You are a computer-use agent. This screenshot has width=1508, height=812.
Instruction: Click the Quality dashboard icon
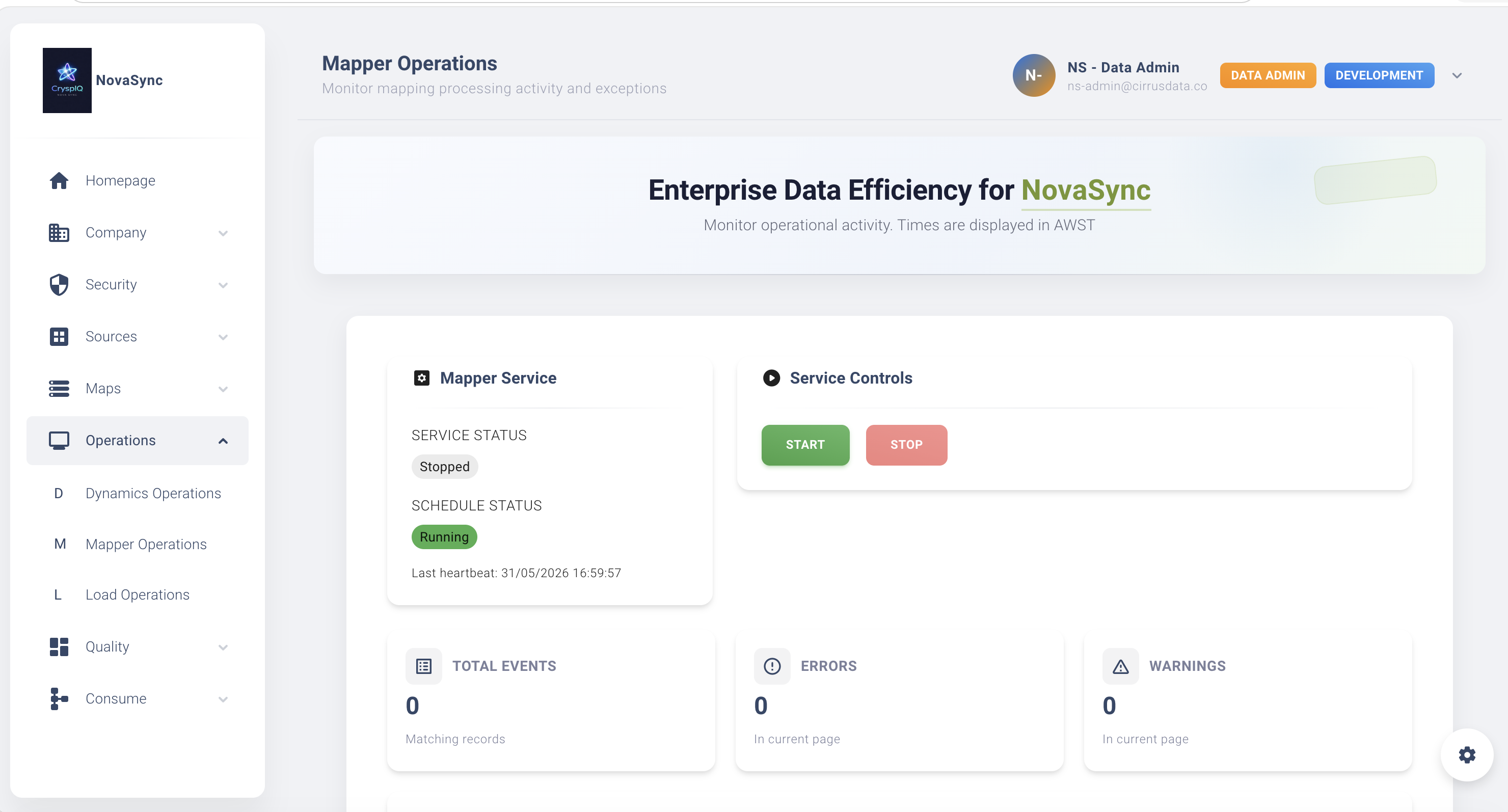click(59, 646)
